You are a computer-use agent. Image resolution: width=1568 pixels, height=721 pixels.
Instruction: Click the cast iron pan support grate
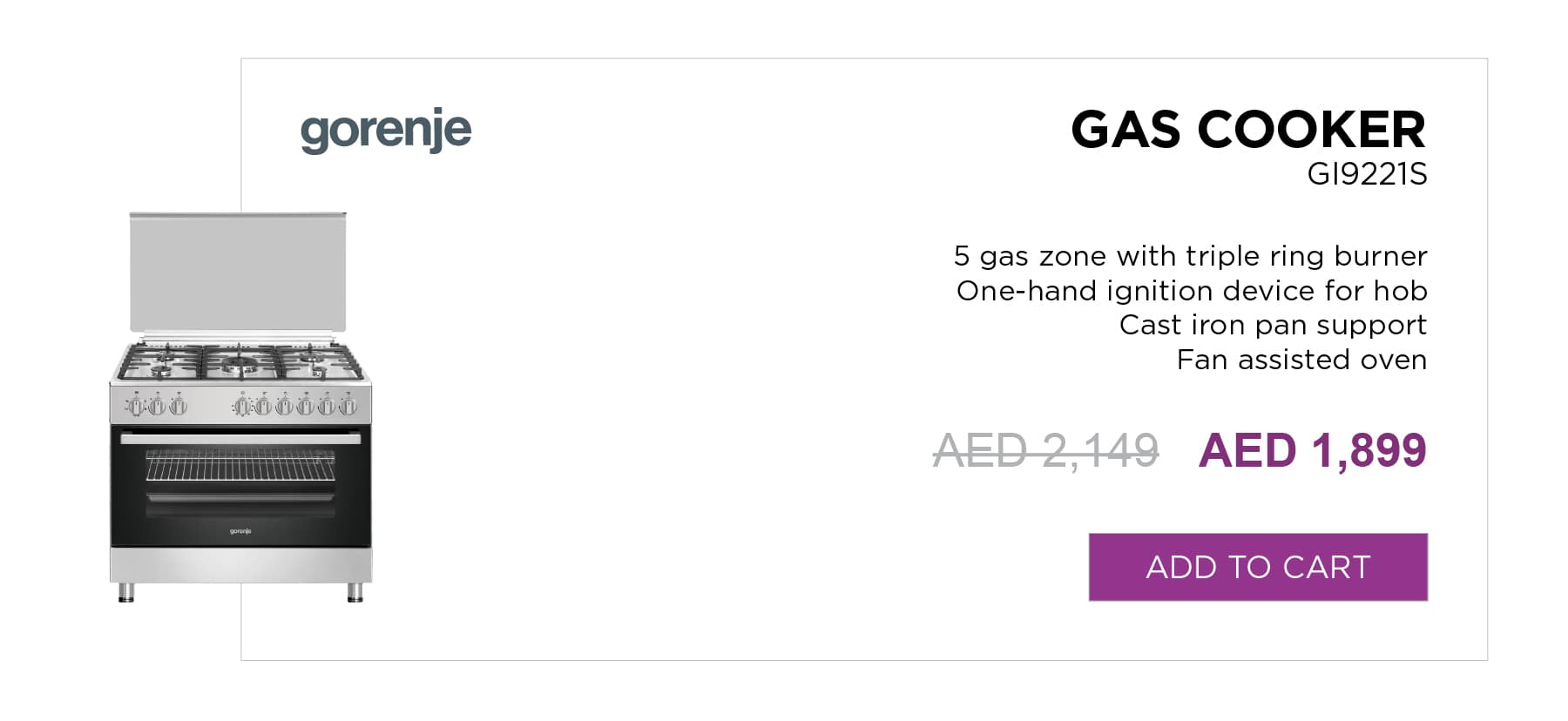(240, 362)
